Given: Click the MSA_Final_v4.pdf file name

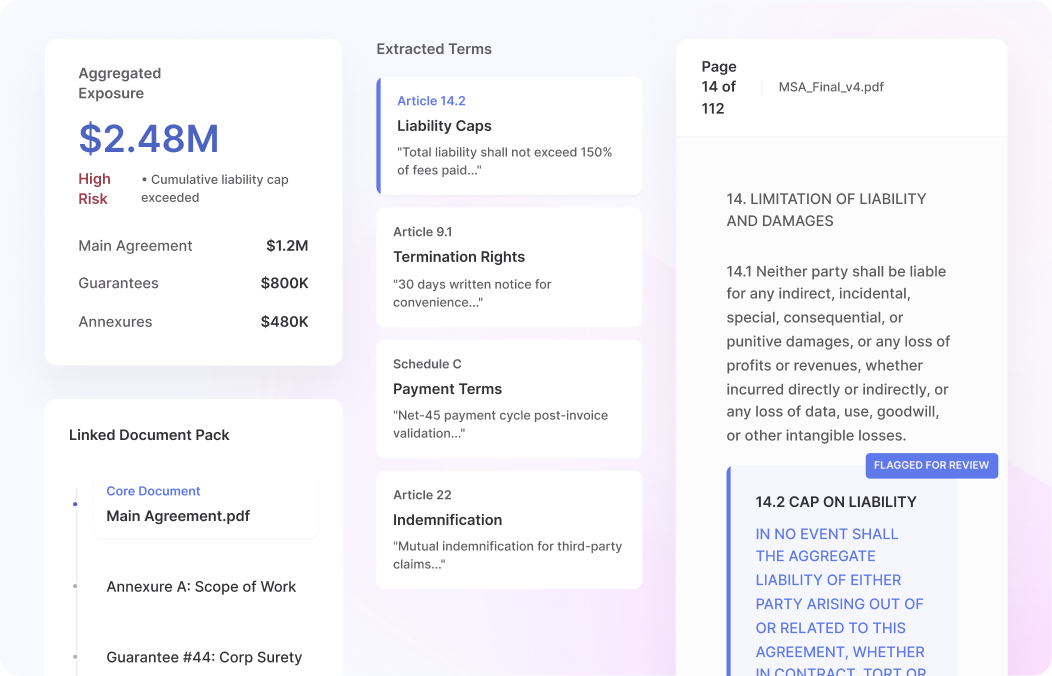Looking at the screenshot, I should coord(831,87).
